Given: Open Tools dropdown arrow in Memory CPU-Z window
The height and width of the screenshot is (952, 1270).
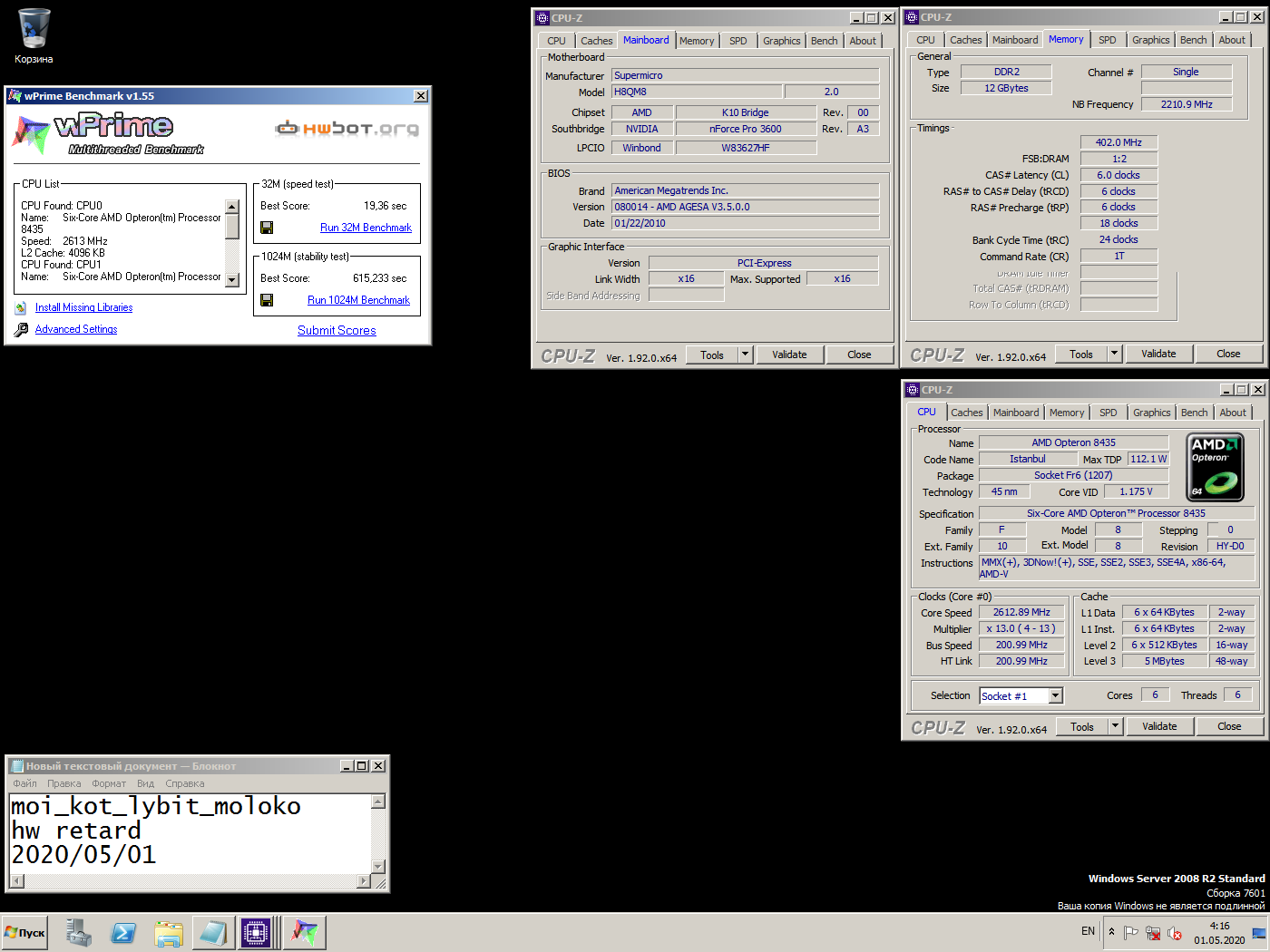Looking at the screenshot, I should 1115,354.
